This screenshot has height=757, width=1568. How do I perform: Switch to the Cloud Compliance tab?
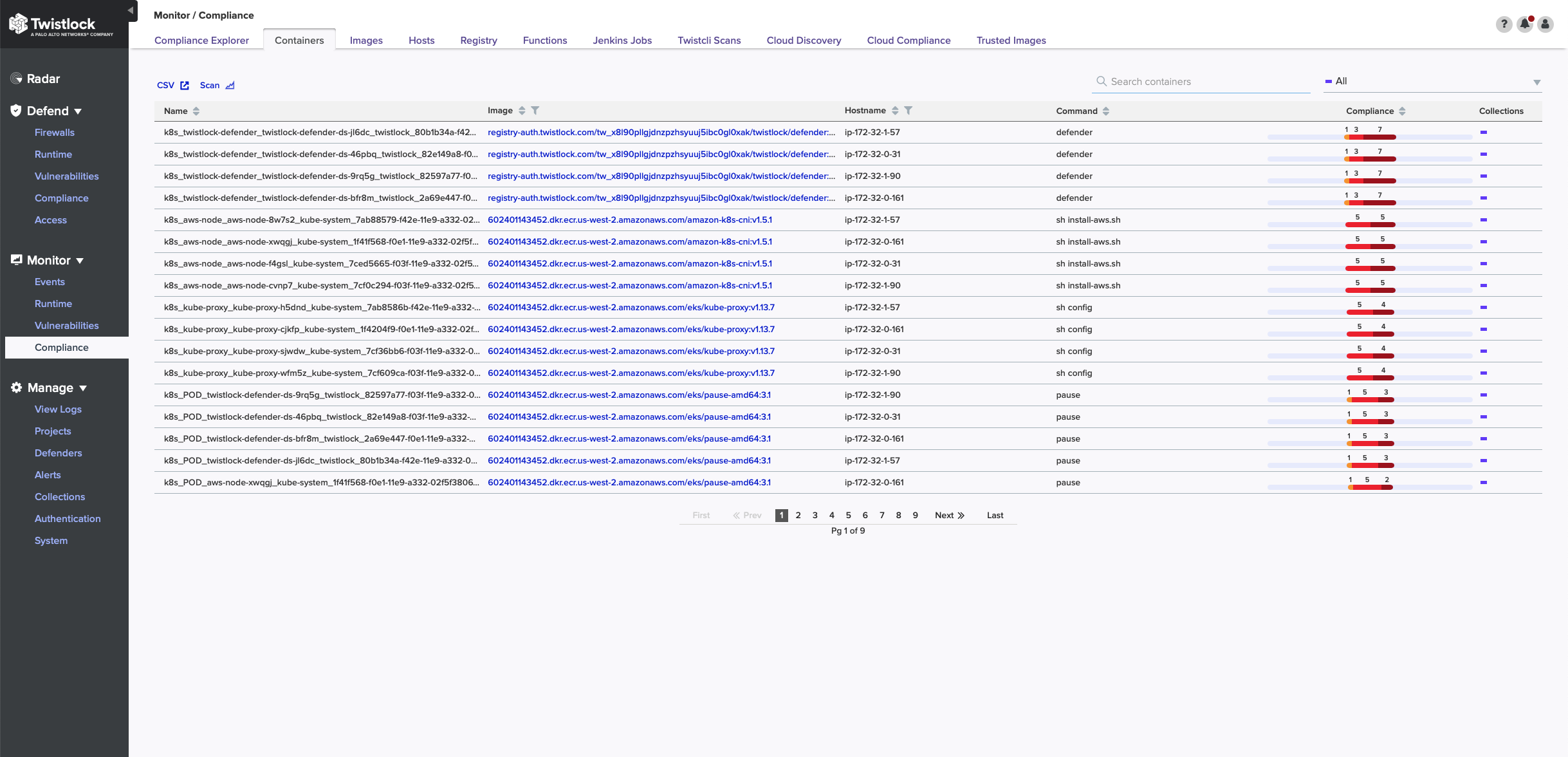point(908,41)
